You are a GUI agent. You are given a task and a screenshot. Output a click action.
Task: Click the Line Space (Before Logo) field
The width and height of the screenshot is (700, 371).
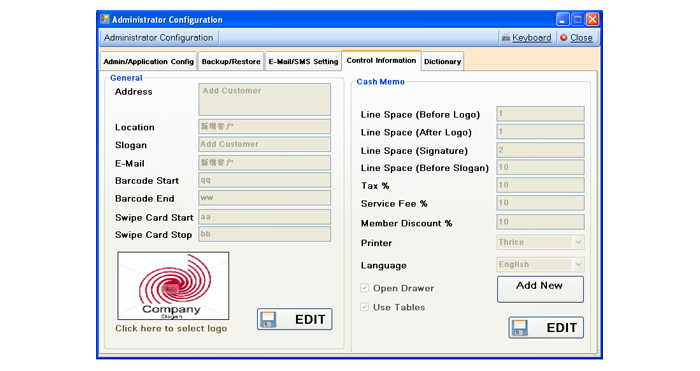click(x=540, y=114)
